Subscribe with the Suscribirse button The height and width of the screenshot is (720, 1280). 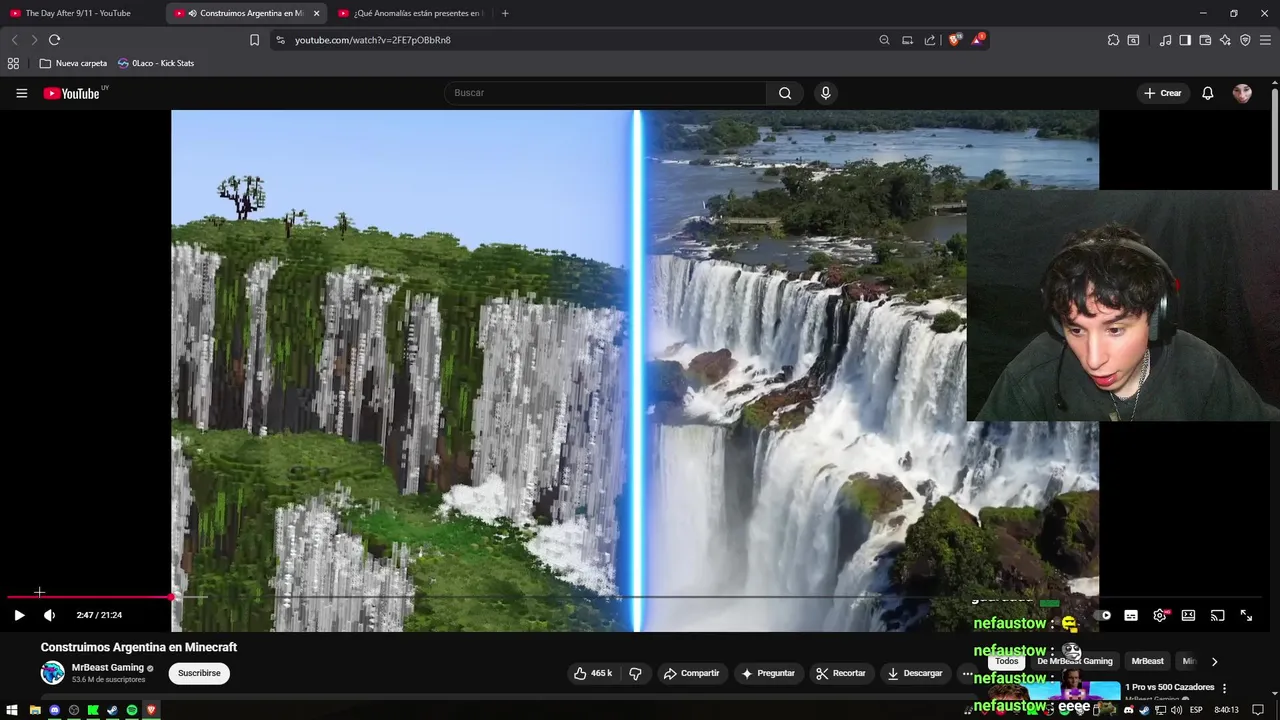(x=199, y=673)
